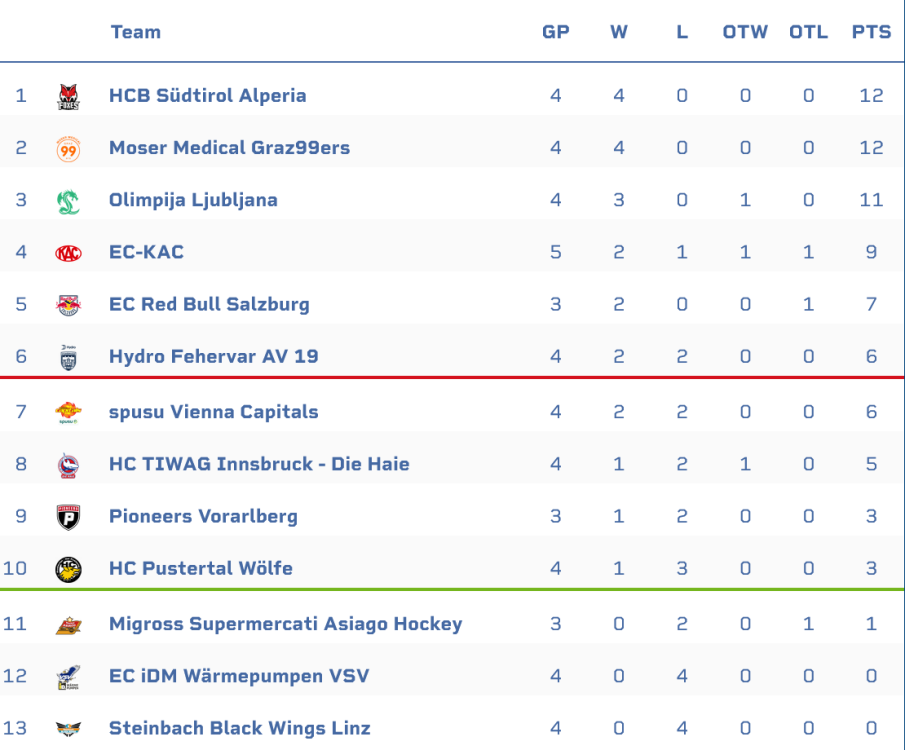Click the Black Wings Linz logo

(68, 729)
